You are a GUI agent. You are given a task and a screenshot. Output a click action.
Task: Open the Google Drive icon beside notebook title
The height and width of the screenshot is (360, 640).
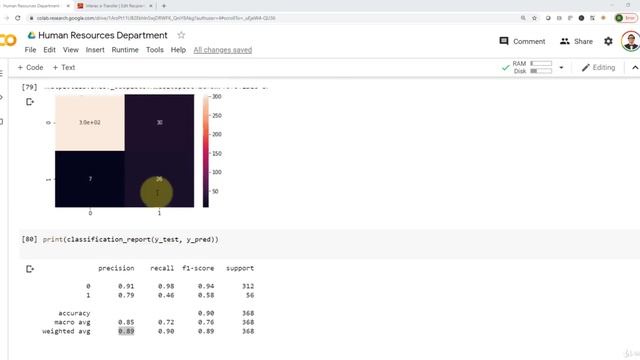(x=31, y=36)
